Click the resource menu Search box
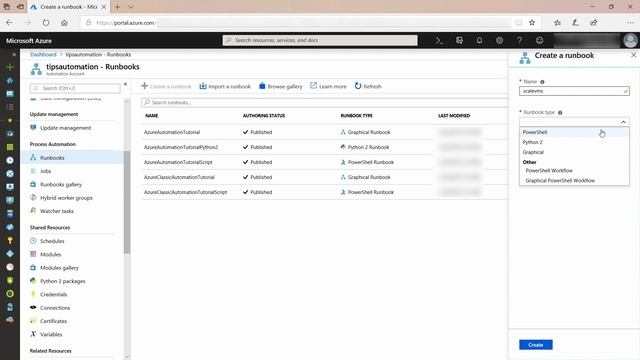The width and height of the screenshot is (640, 360). [x=75, y=88]
